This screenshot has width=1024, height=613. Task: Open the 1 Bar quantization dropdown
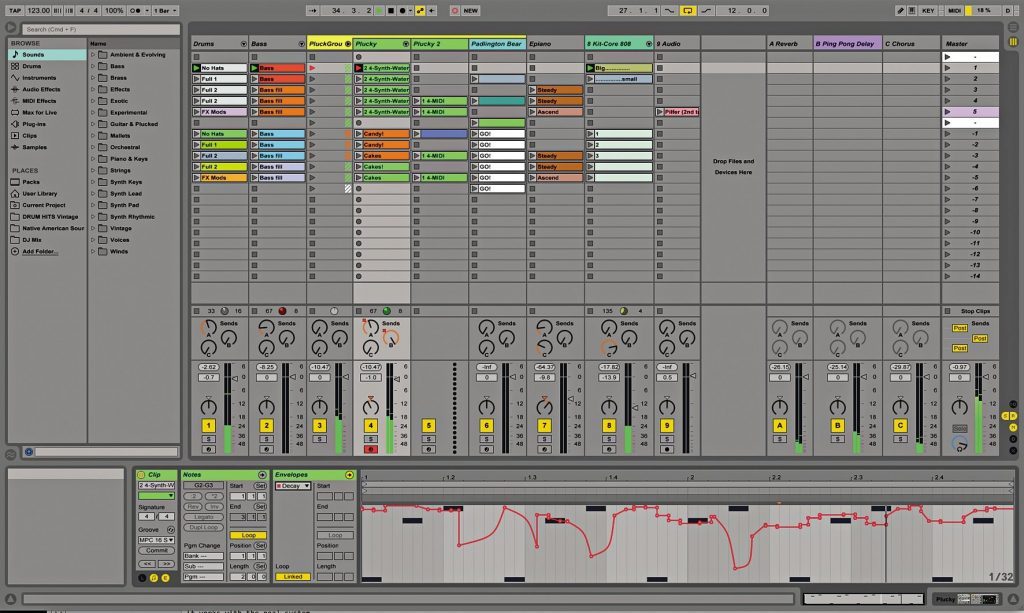(165, 10)
